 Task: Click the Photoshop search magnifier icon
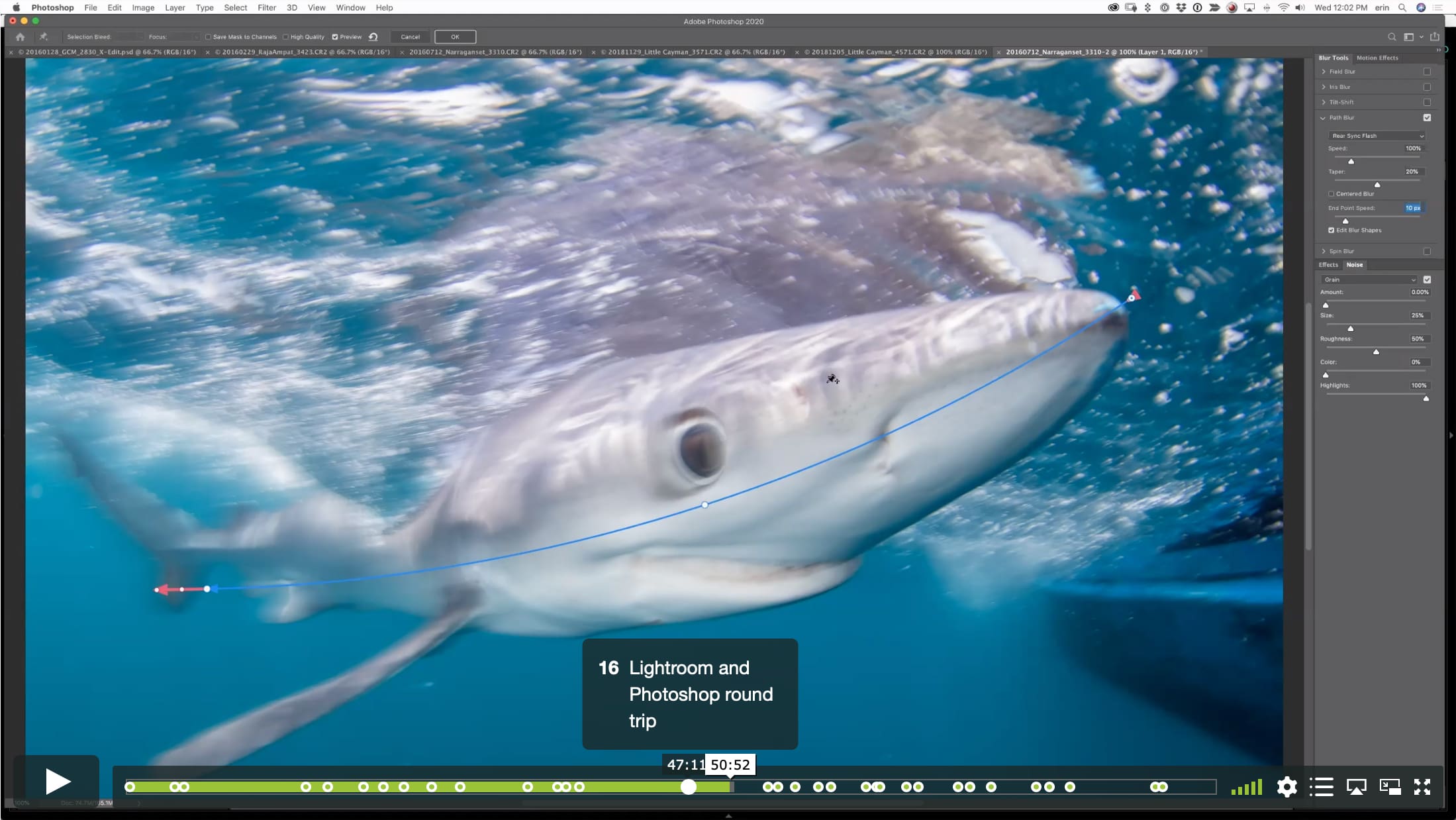(1392, 37)
